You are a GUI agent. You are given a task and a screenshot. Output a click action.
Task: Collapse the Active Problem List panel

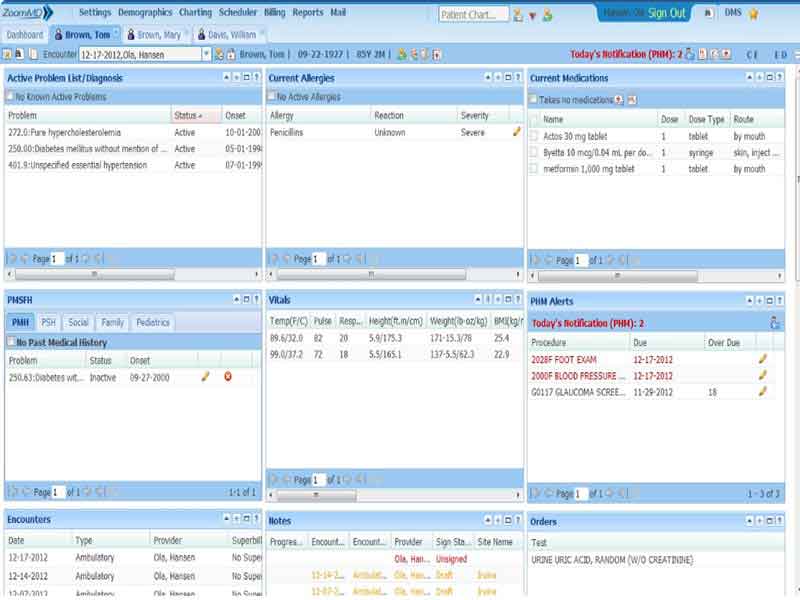pyautogui.click(x=227, y=78)
